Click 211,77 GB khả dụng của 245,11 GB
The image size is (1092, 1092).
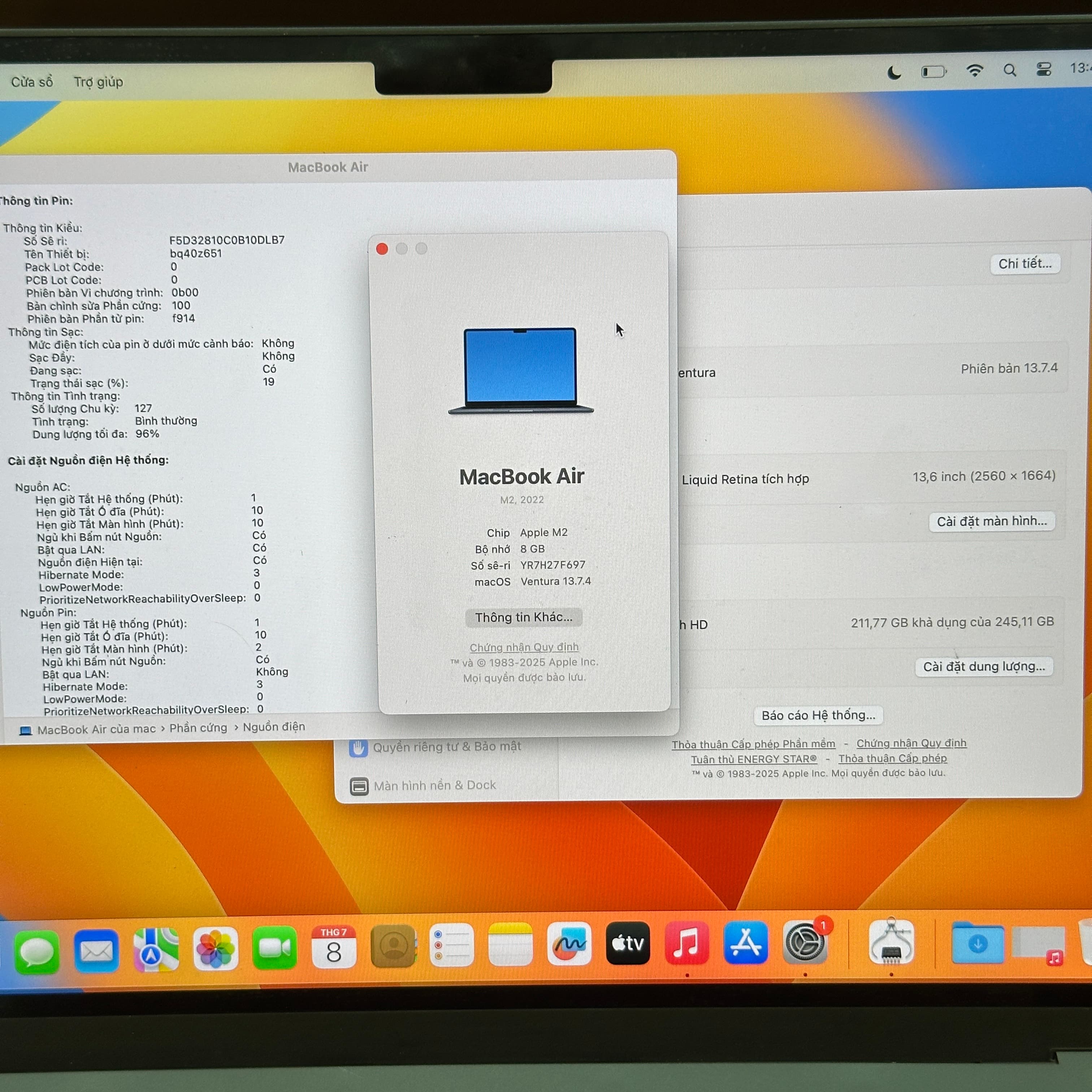[x=952, y=622]
